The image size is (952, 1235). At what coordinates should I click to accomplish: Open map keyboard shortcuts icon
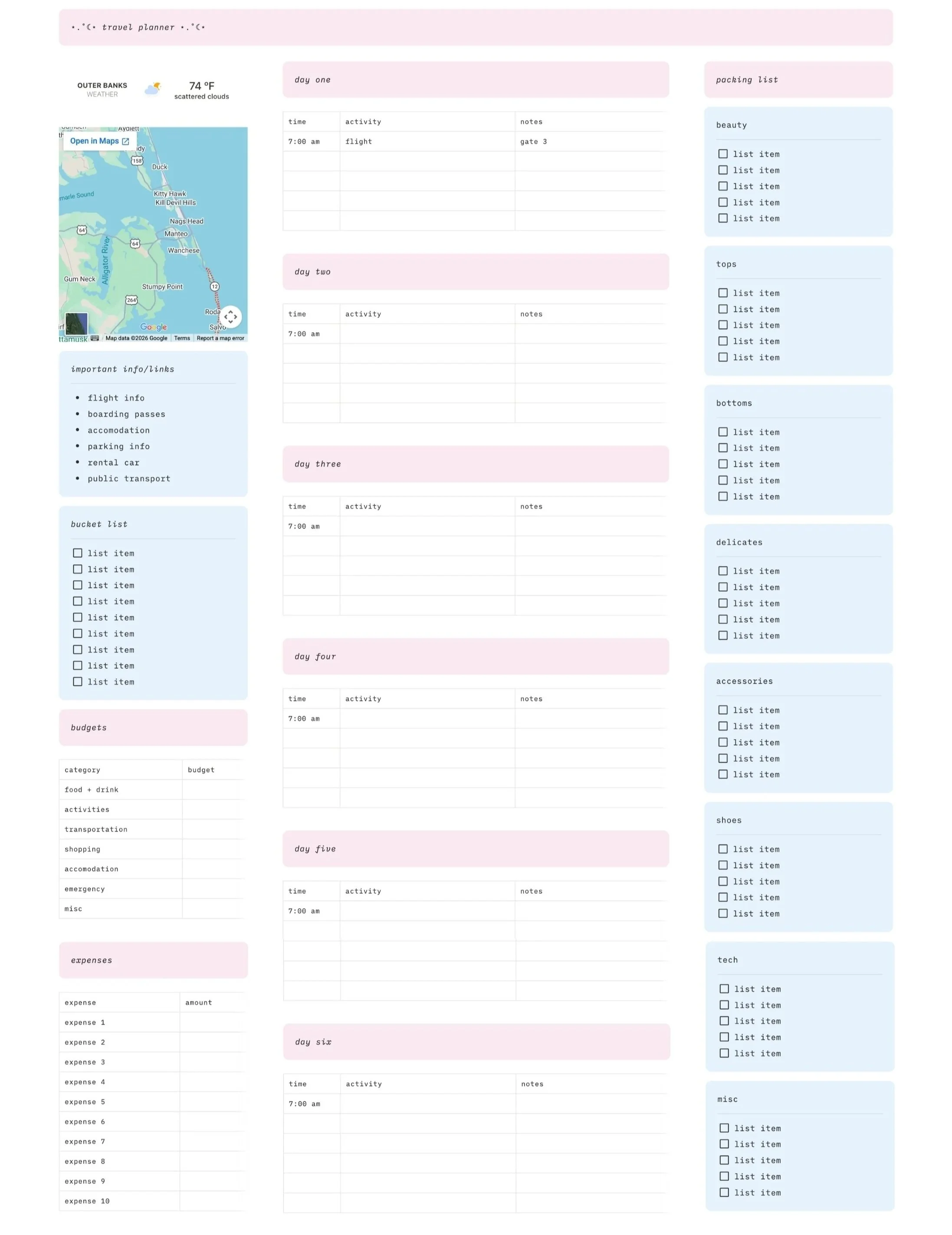[95, 338]
